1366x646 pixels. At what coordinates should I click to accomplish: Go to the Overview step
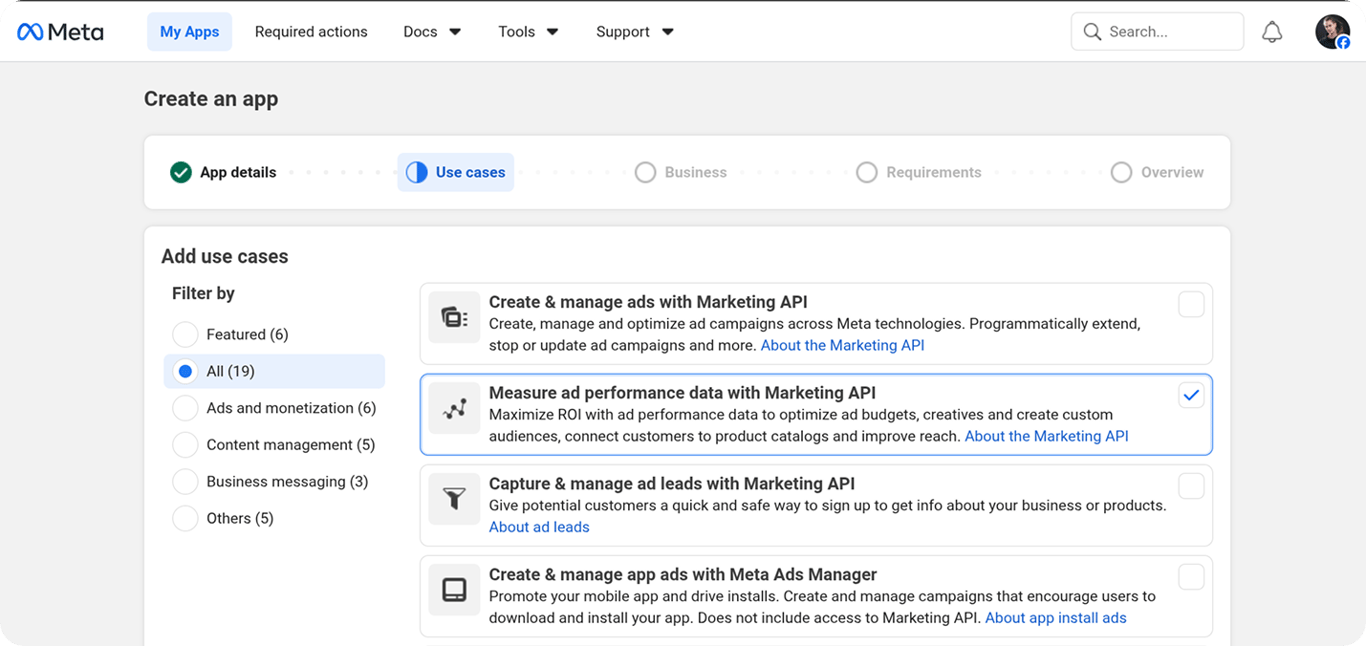tap(1157, 172)
